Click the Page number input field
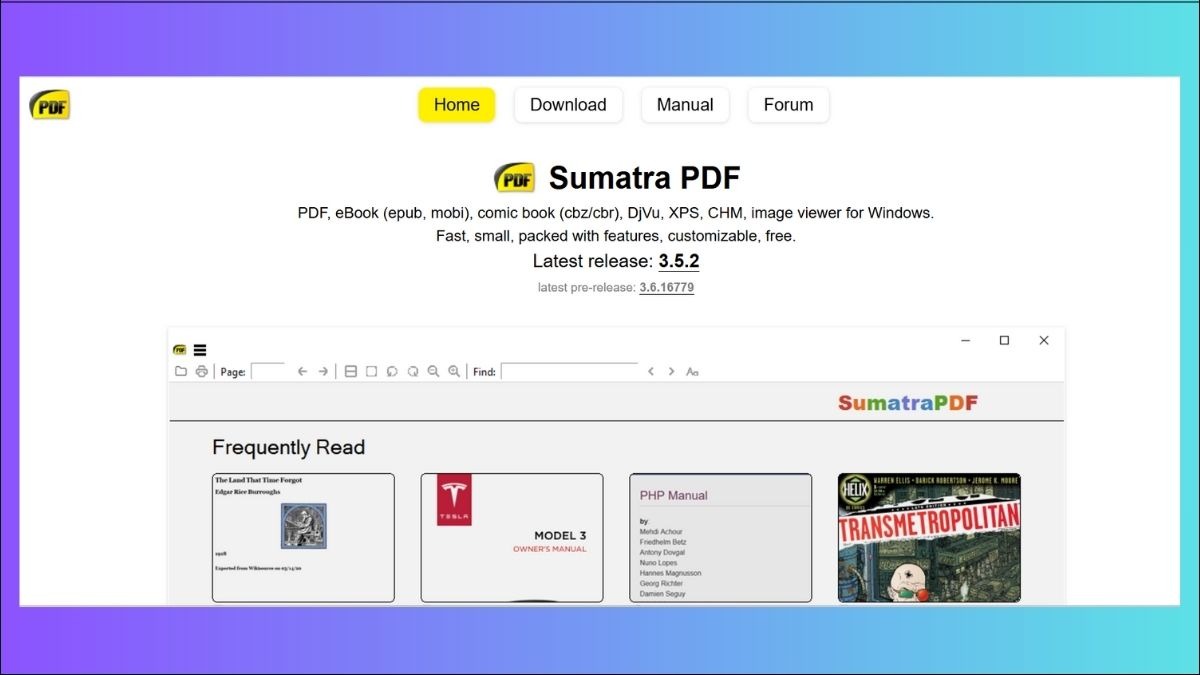1200x675 pixels. (268, 371)
